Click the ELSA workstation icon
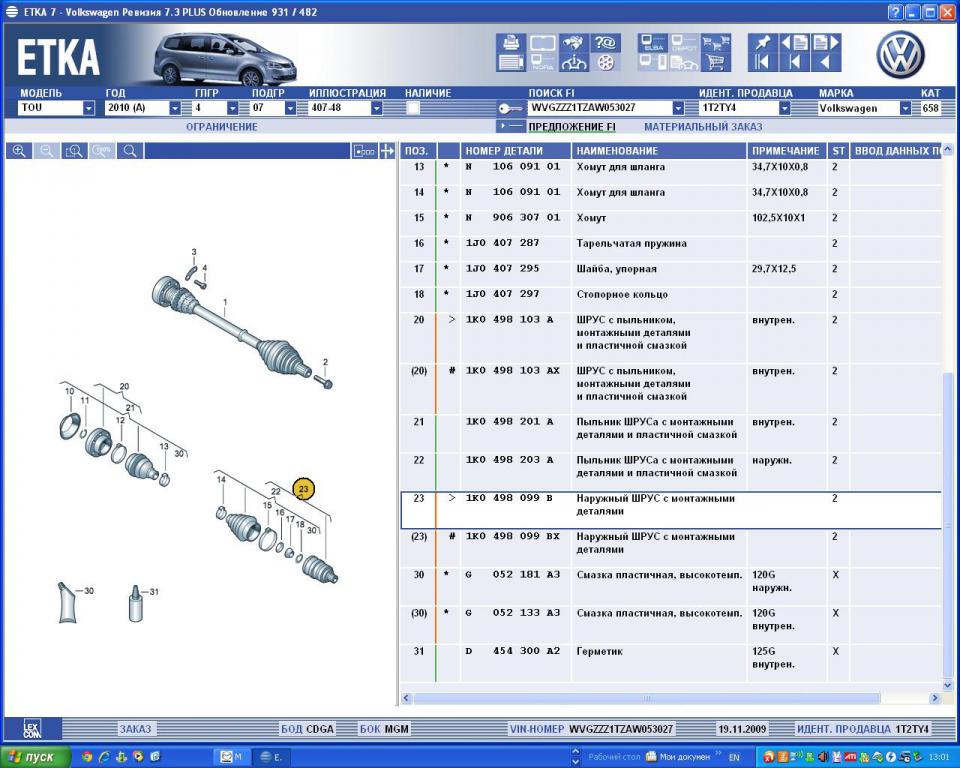This screenshot has width=960, height=768. point(653,43)
